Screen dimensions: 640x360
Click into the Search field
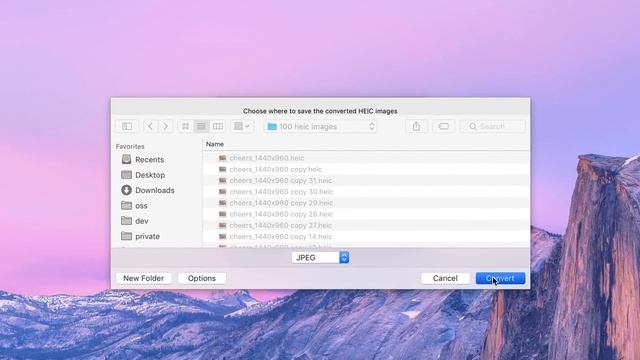pyautogui.click(x=493, y=127)
